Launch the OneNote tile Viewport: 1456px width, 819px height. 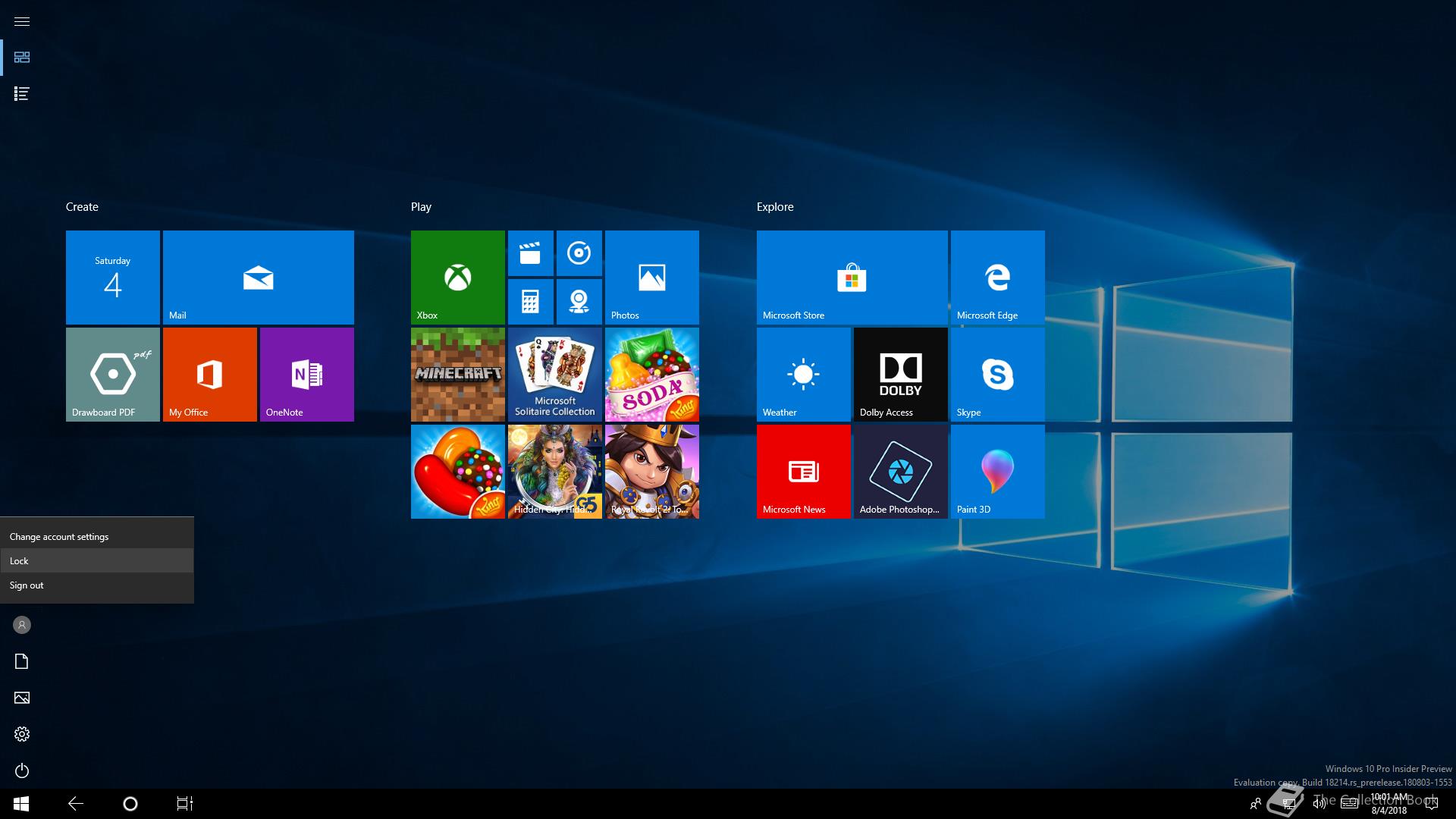coord(307,375)
